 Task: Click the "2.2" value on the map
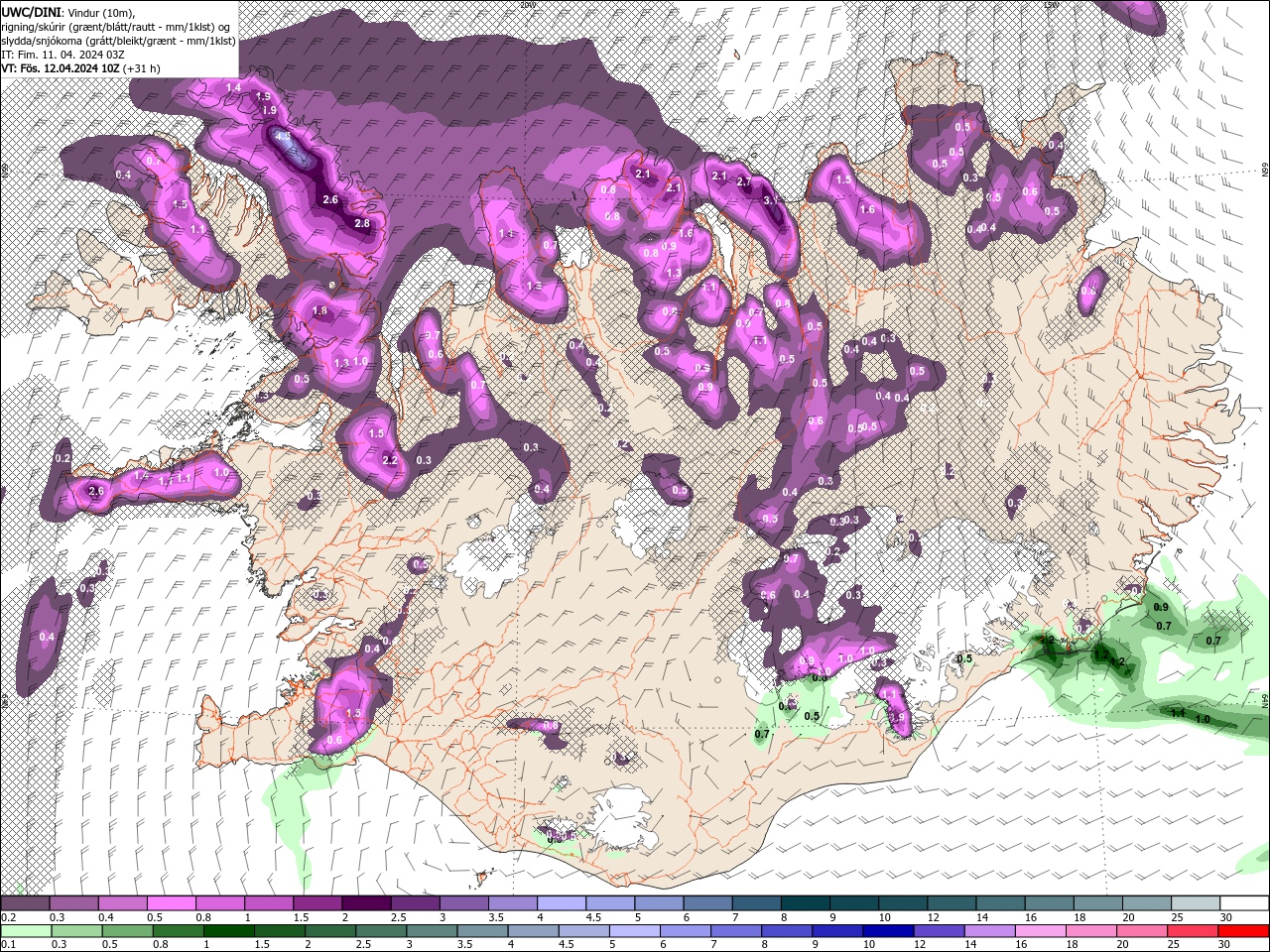click(389, 460)
